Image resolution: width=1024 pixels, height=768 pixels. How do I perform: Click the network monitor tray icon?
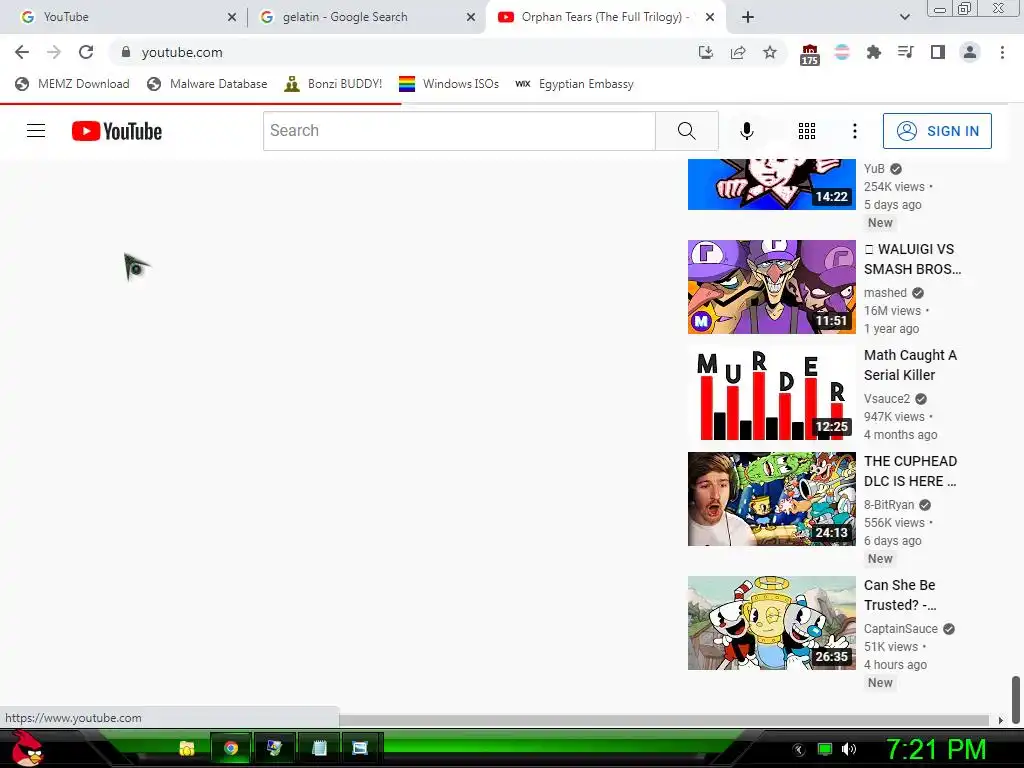pyautogui.click(x=825, y=749)
